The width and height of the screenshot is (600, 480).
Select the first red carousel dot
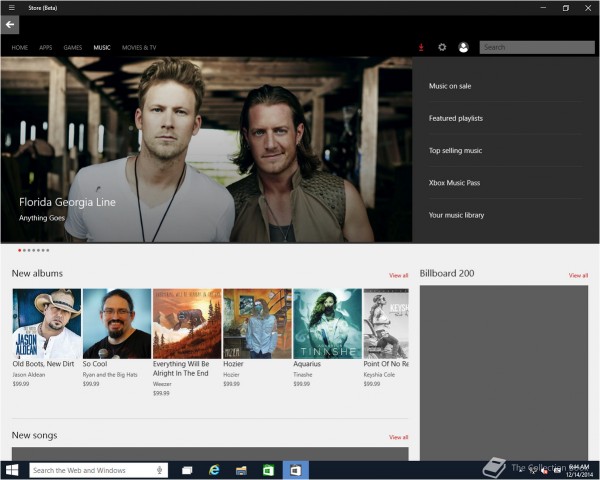(x=20, y=250)
